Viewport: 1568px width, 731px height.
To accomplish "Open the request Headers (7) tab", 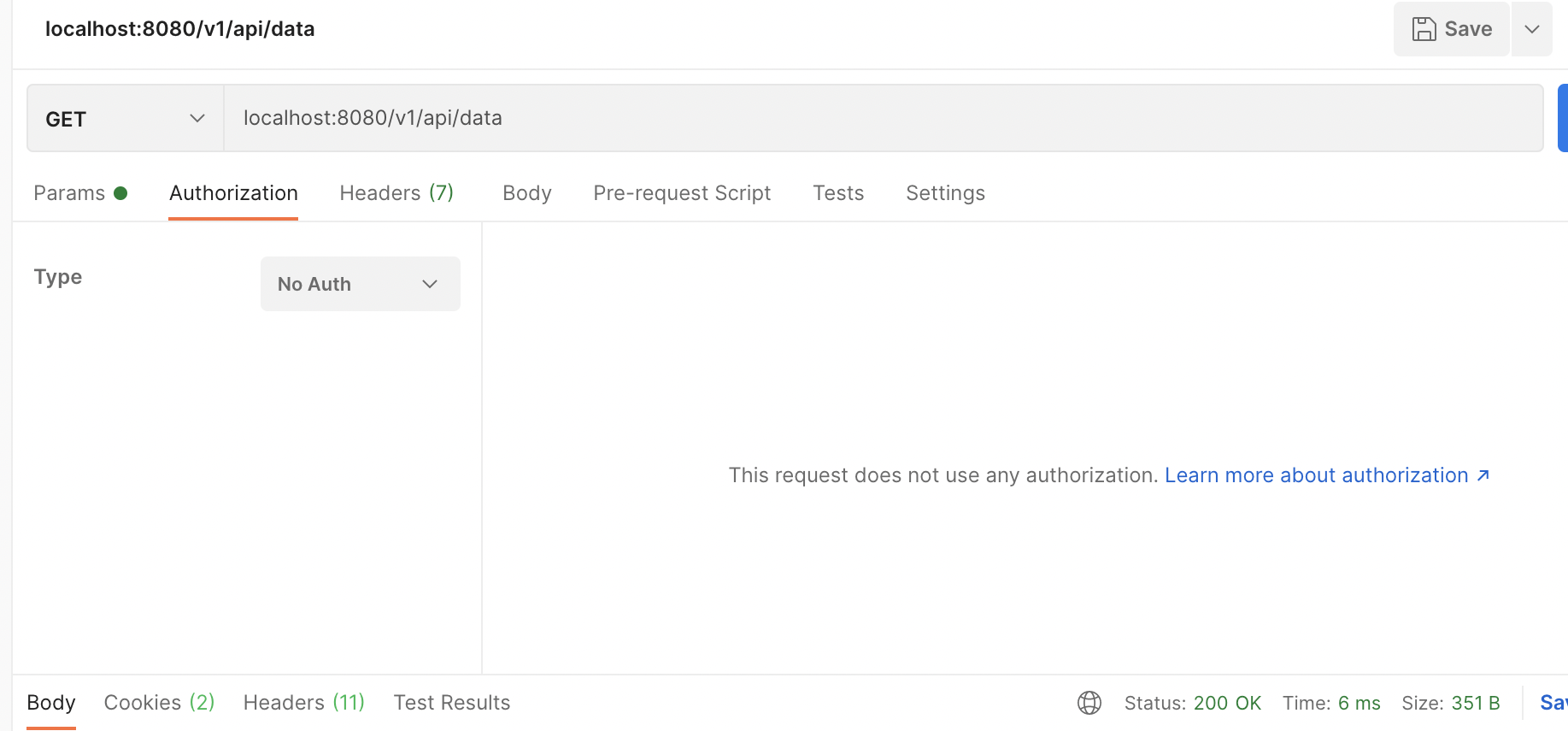I will tap(396, 193).
